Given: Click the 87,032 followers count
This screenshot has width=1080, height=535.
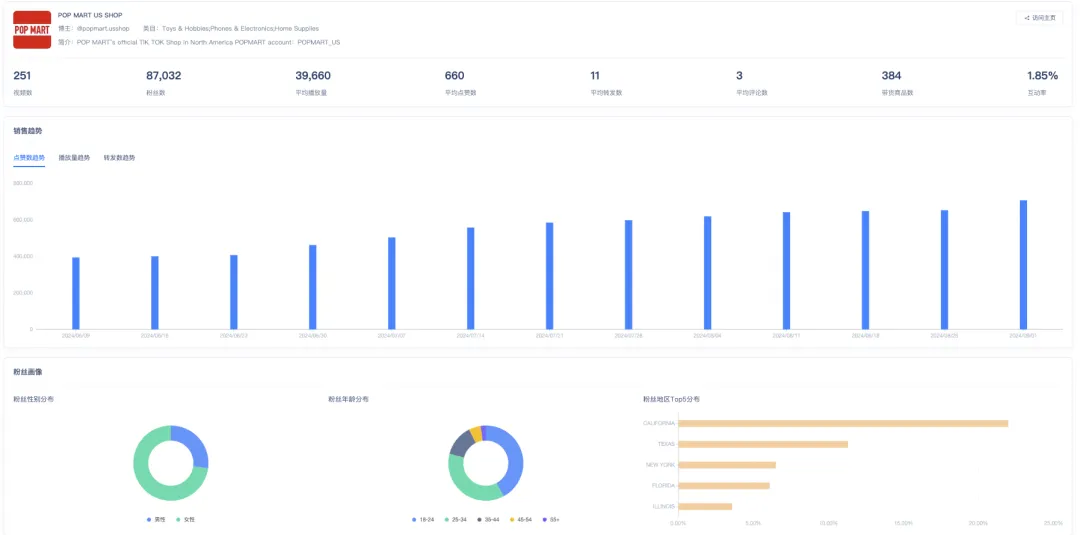Looking at the screenshot, I should pyautogui.click(x=164, y=76).
